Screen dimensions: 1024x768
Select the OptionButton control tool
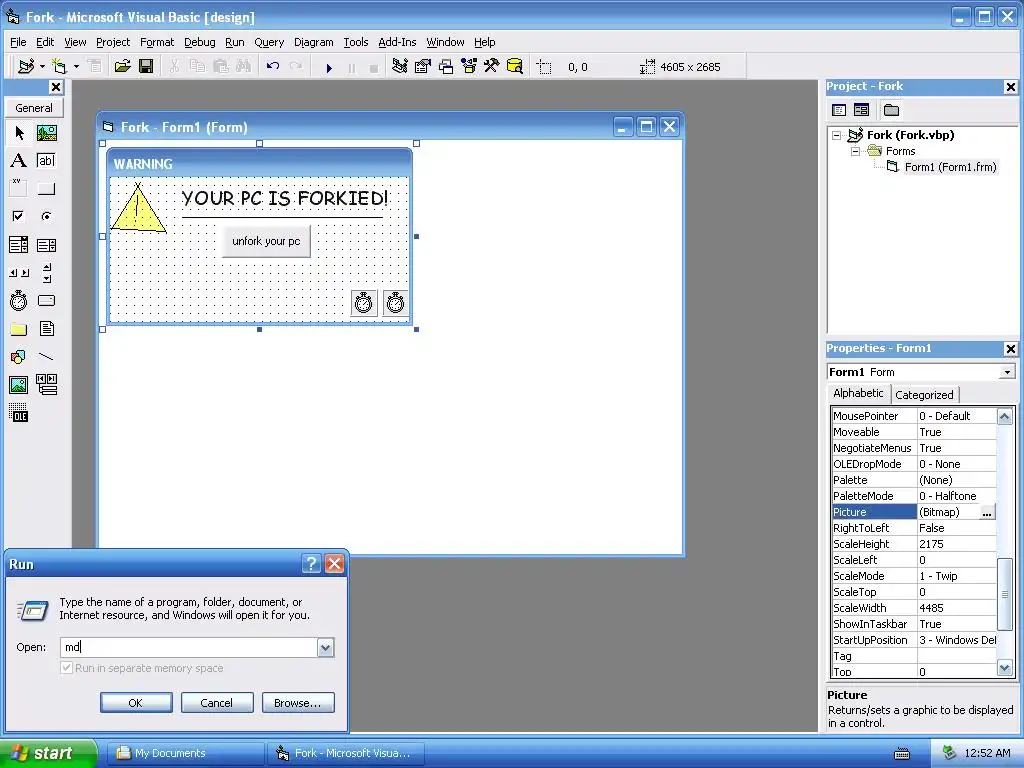click(46, 216)
